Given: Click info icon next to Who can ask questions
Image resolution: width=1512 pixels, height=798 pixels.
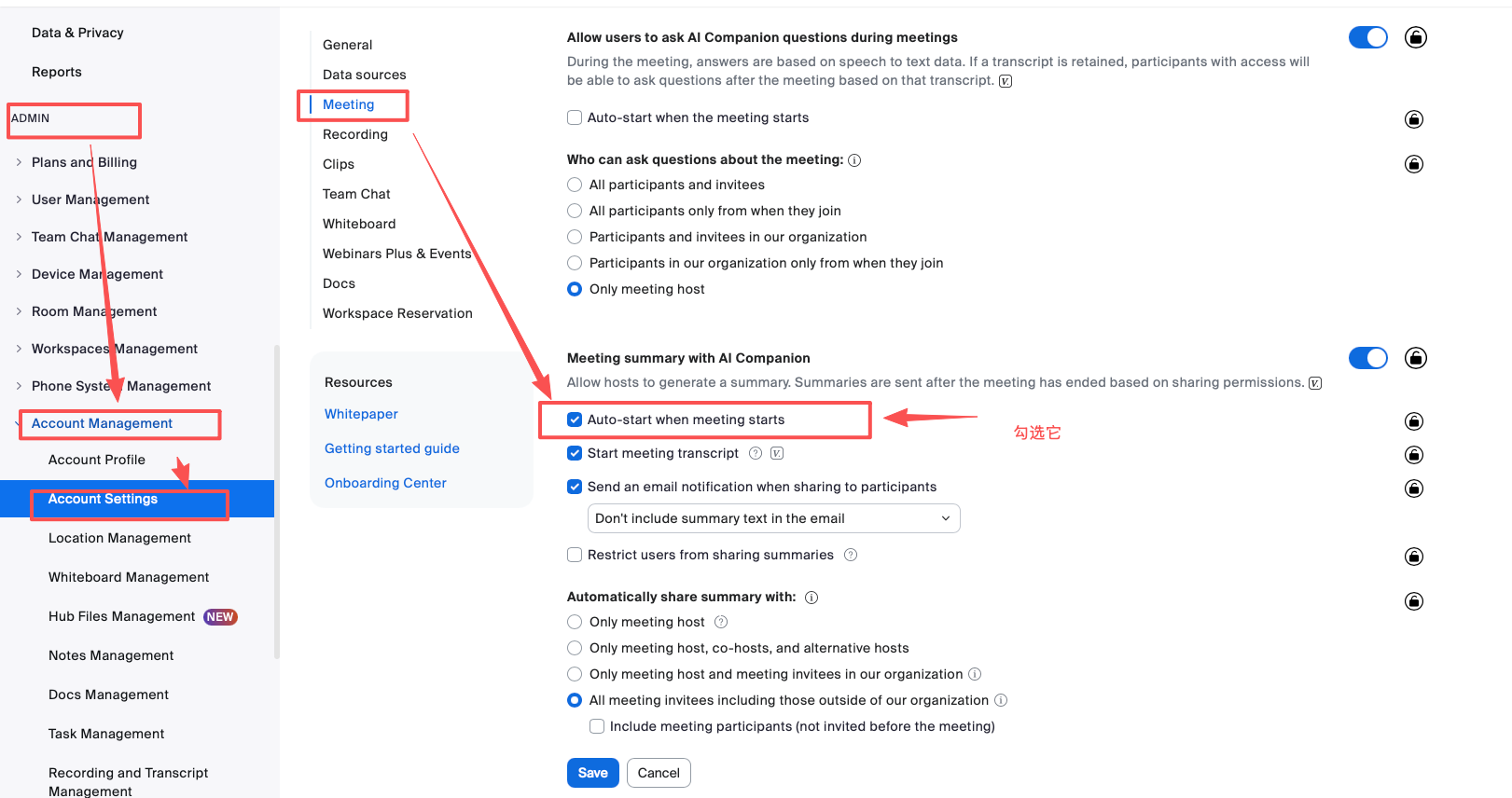Looking at the screenshot, I should [854, 160].
